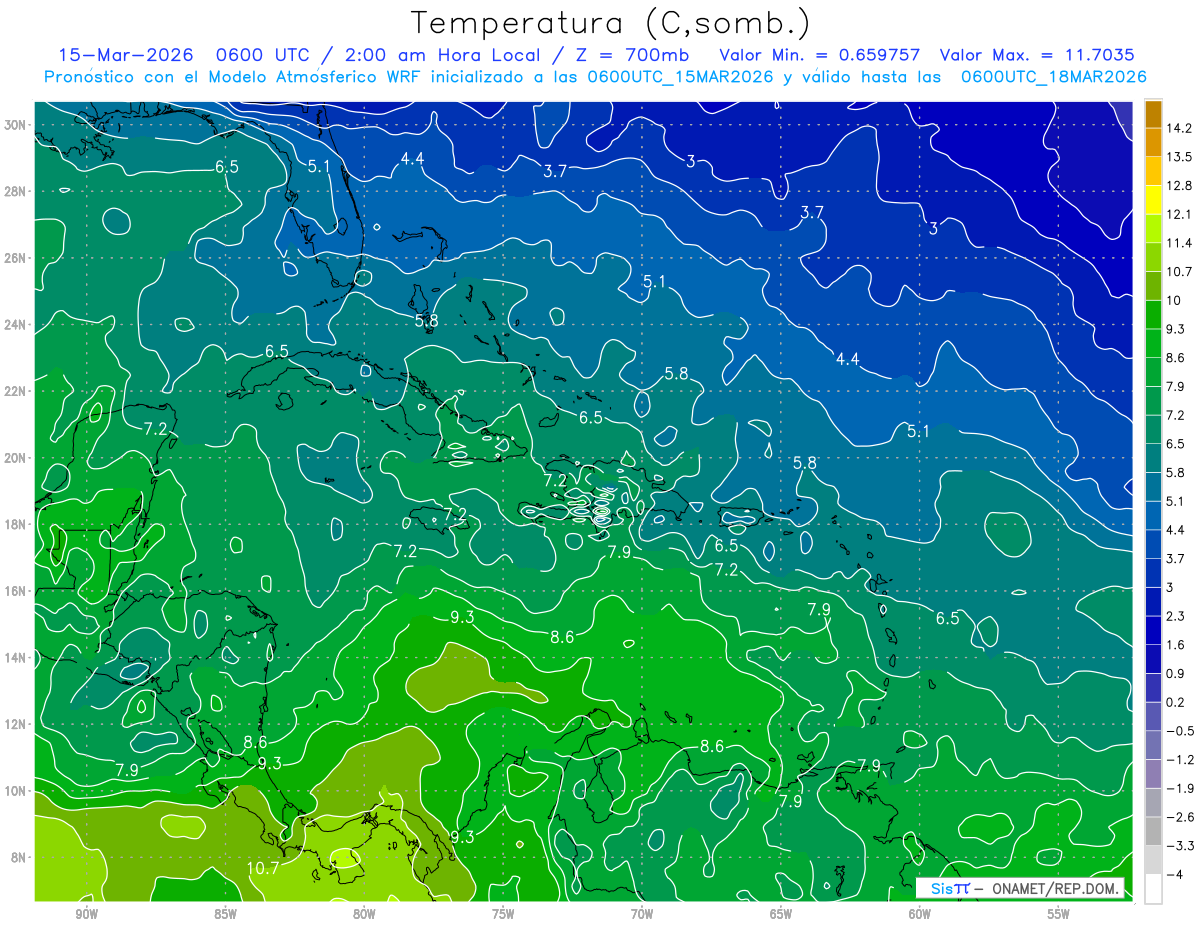Click the -3.3 label on the color scale
This screenshot has height=927, width=1200.
point(1180,846)
